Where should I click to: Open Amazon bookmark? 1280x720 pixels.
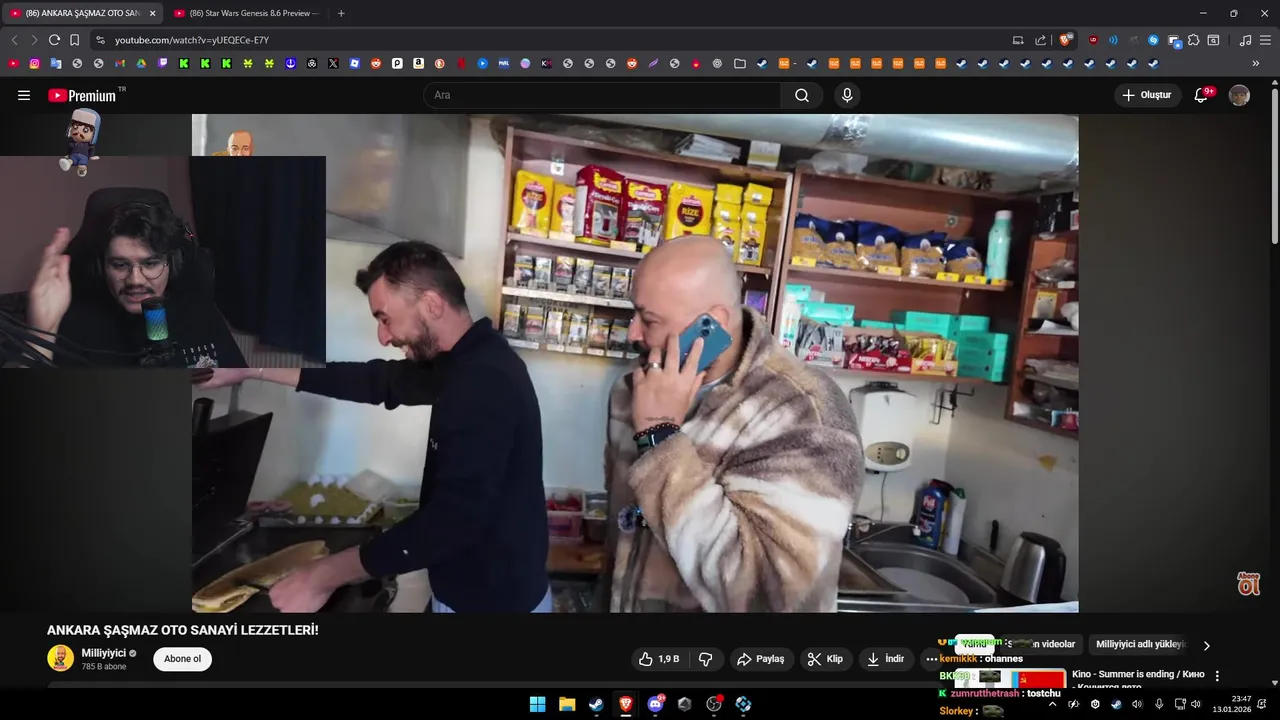pyautogui.click(x=418, y=63)
